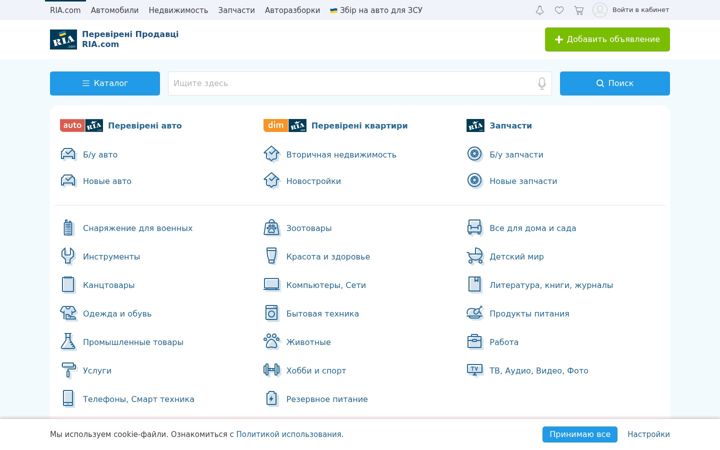Viewport: 720px width, 450px height.
Task: Click Перевірені Продавці RIA.com title
Action: coord(130,39)
